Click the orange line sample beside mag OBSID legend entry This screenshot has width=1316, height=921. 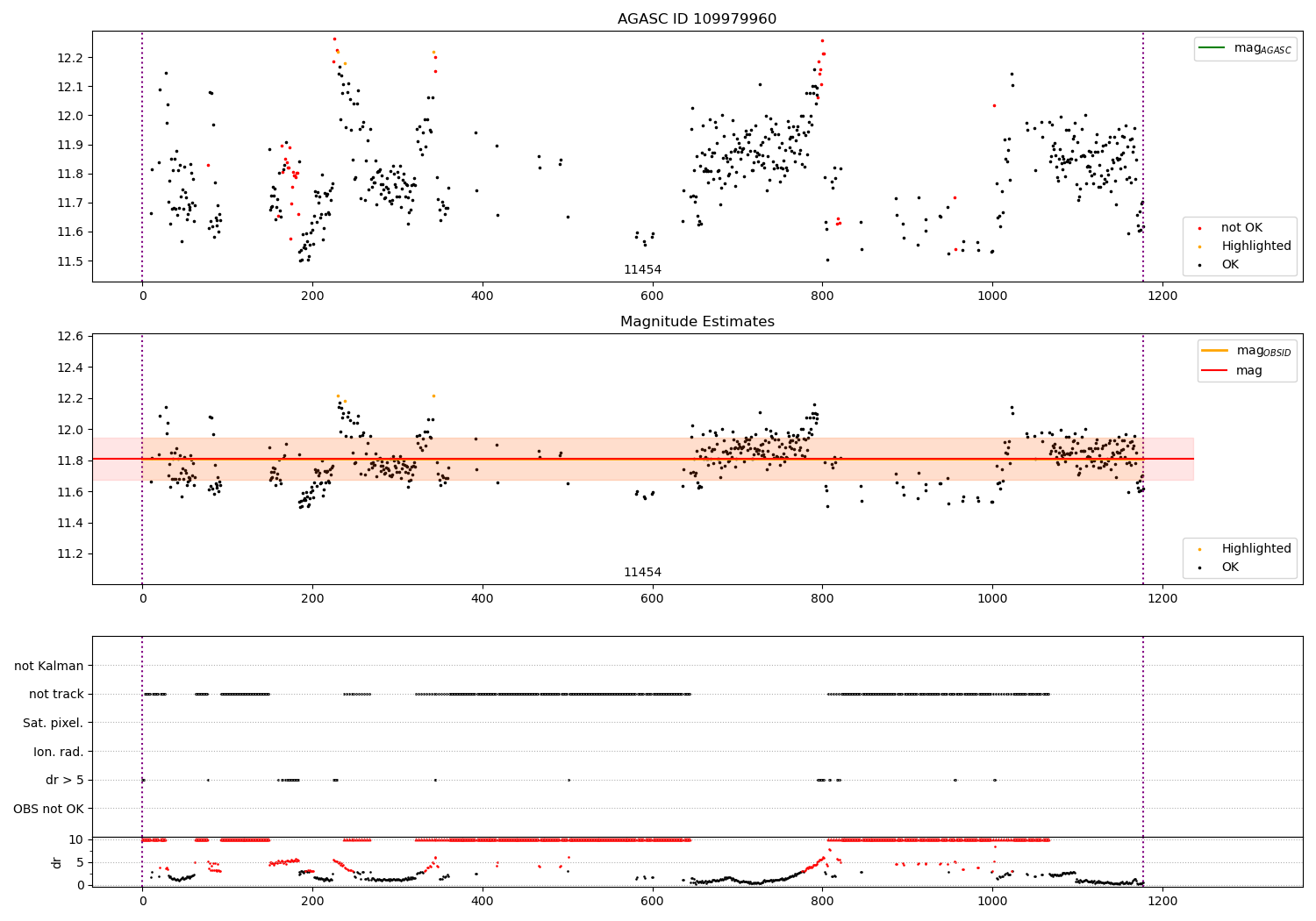click(x=1216, y=351)
